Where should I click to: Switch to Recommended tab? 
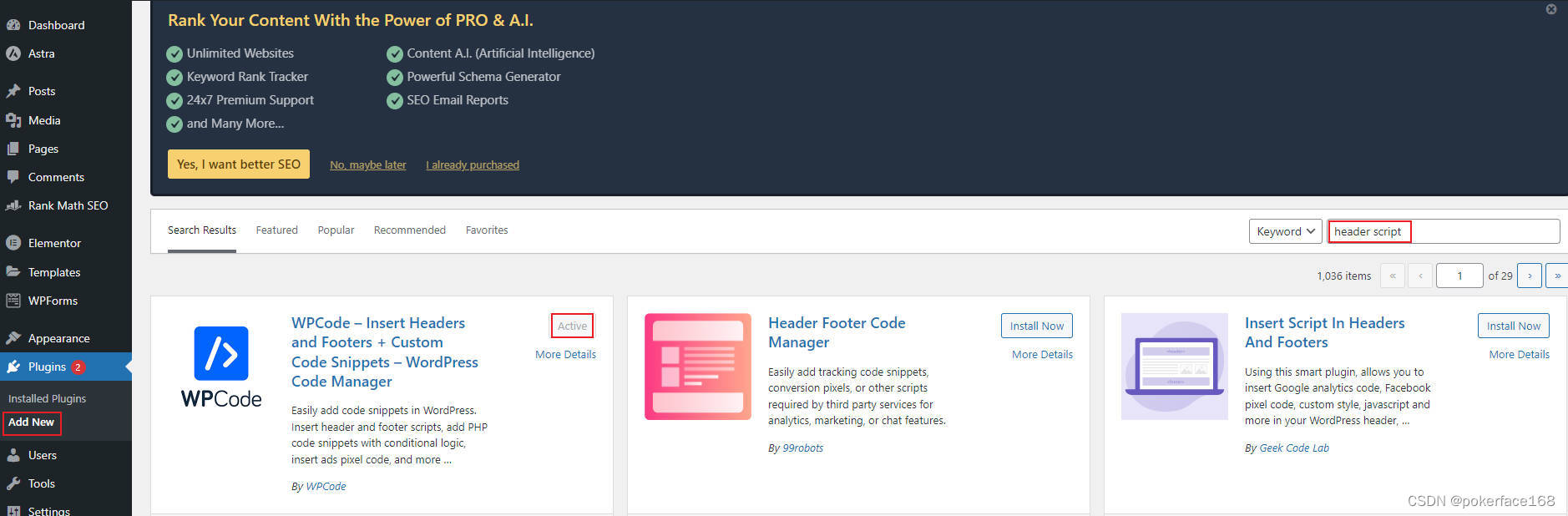tap(410, 230)
